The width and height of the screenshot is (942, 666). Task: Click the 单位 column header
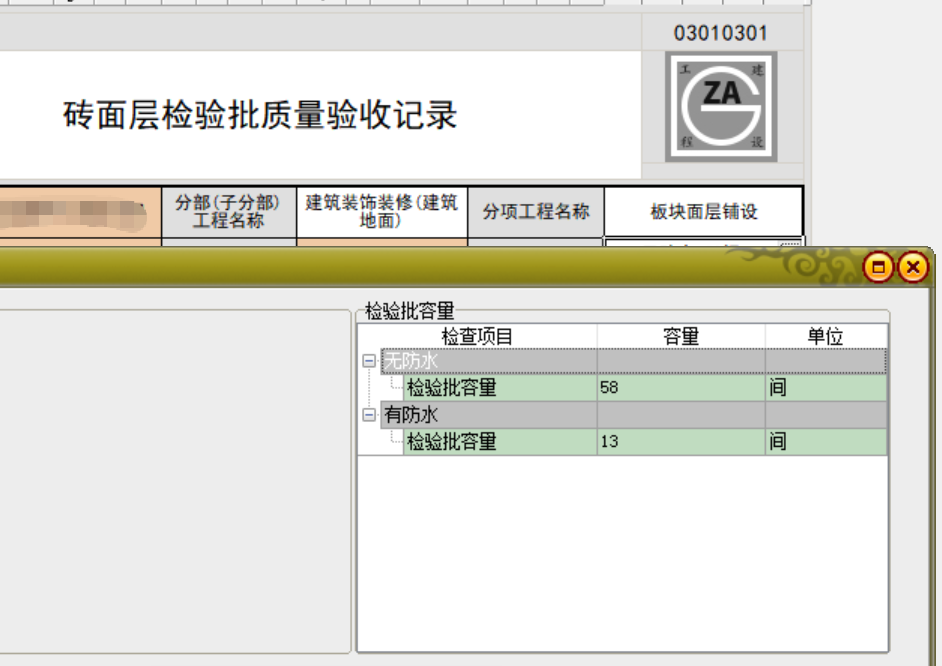pos(825,336)
